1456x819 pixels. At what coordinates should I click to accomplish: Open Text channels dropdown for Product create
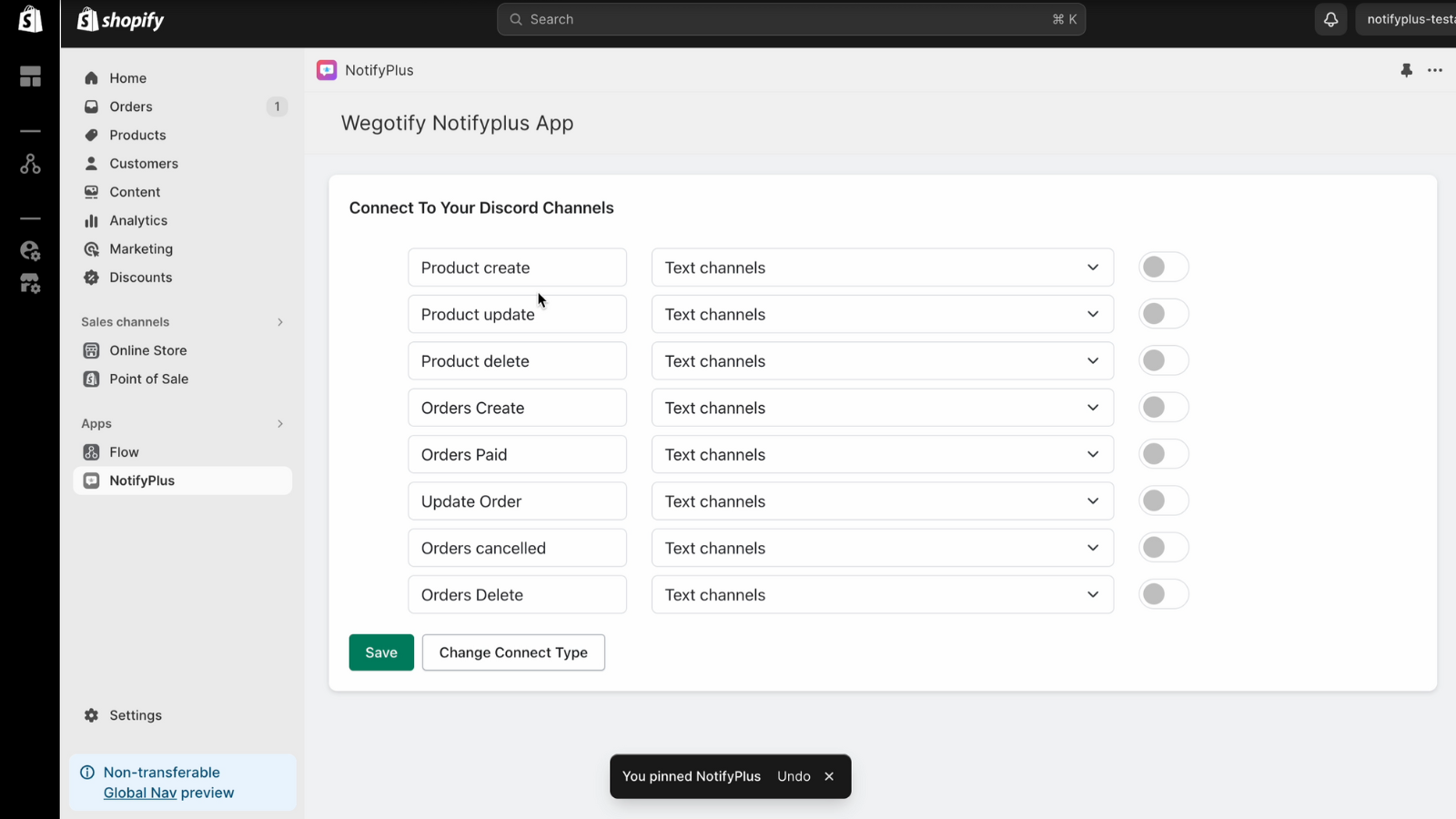883,268
